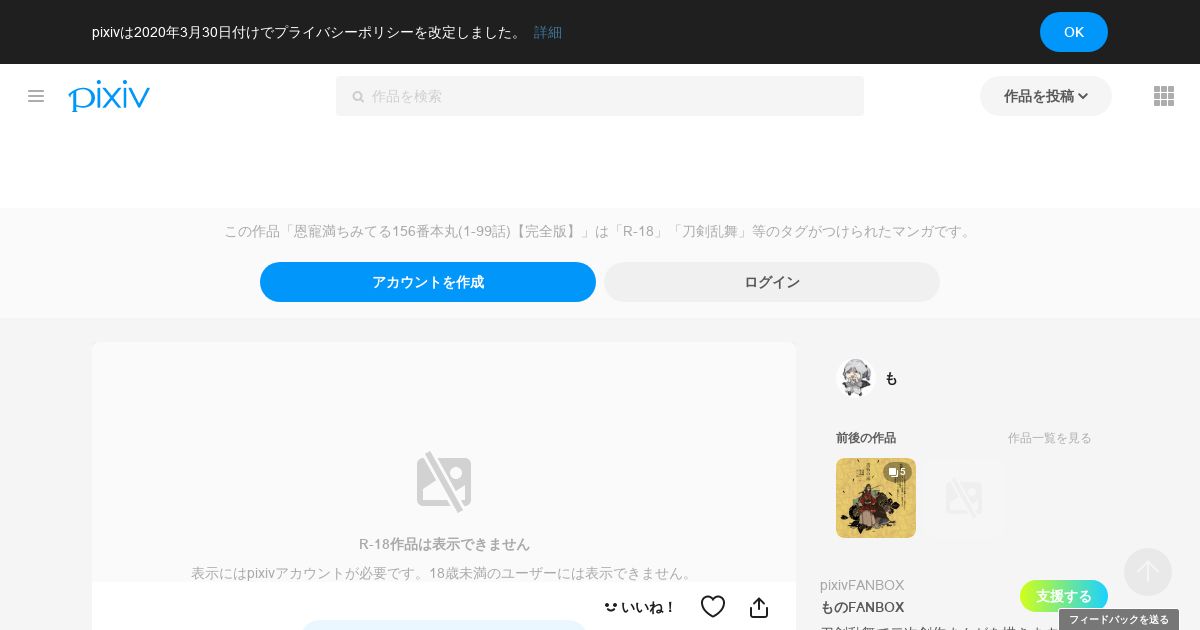The height and width of the screenshot is (630, 1200).
Task: Open the hidden R-18 artwork thumbnail
Action: click(964, 498)
